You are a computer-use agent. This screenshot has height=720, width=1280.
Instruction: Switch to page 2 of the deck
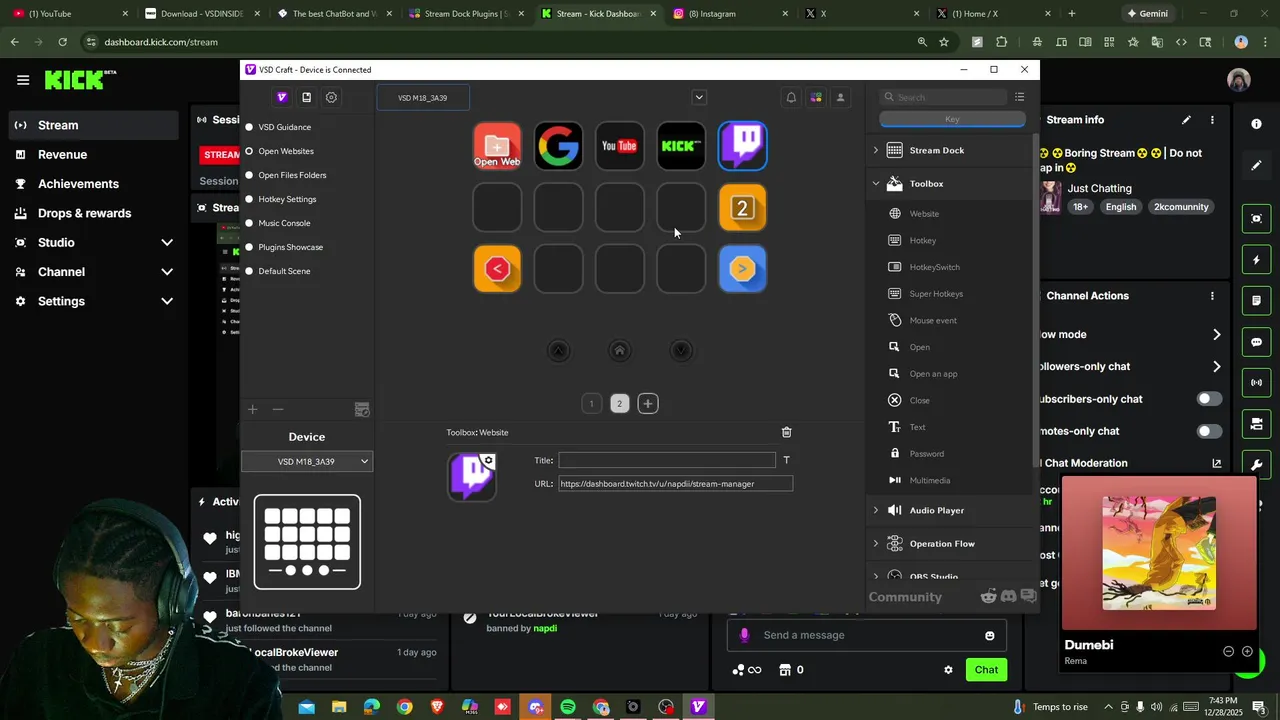[x=619, y=404]
